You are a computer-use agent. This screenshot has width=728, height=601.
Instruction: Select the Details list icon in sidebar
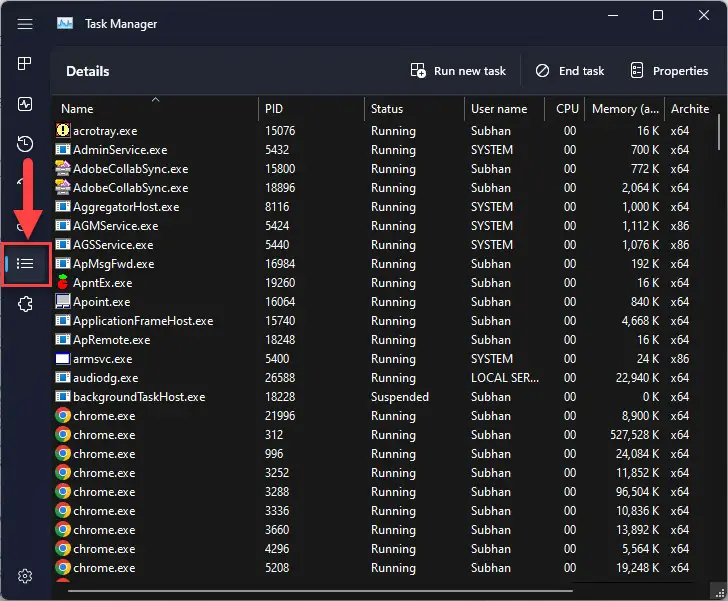point(25,264)
